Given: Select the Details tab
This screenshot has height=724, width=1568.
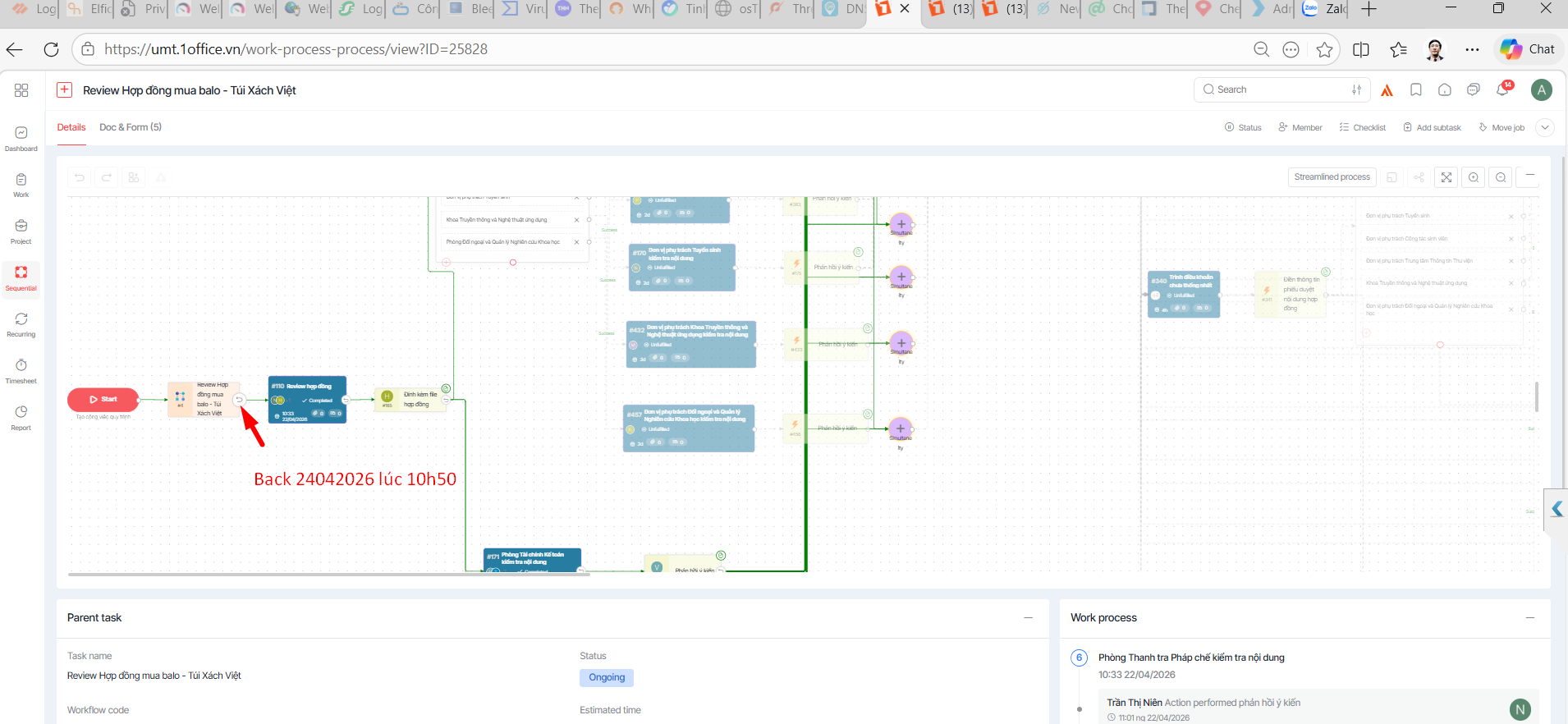Looking at the screenshot, I should 71,127.
